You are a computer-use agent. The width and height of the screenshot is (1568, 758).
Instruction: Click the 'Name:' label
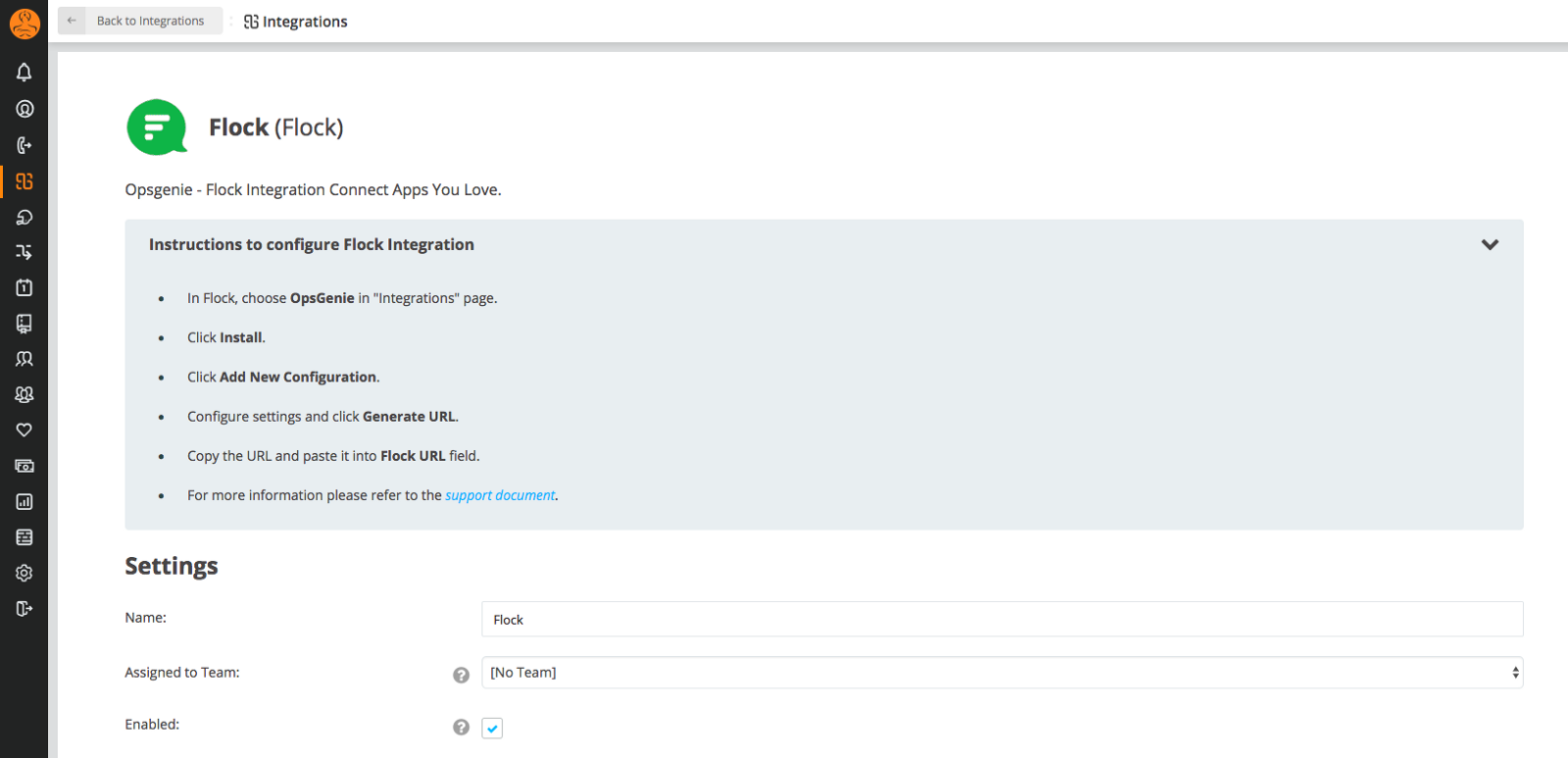(146, 618)
